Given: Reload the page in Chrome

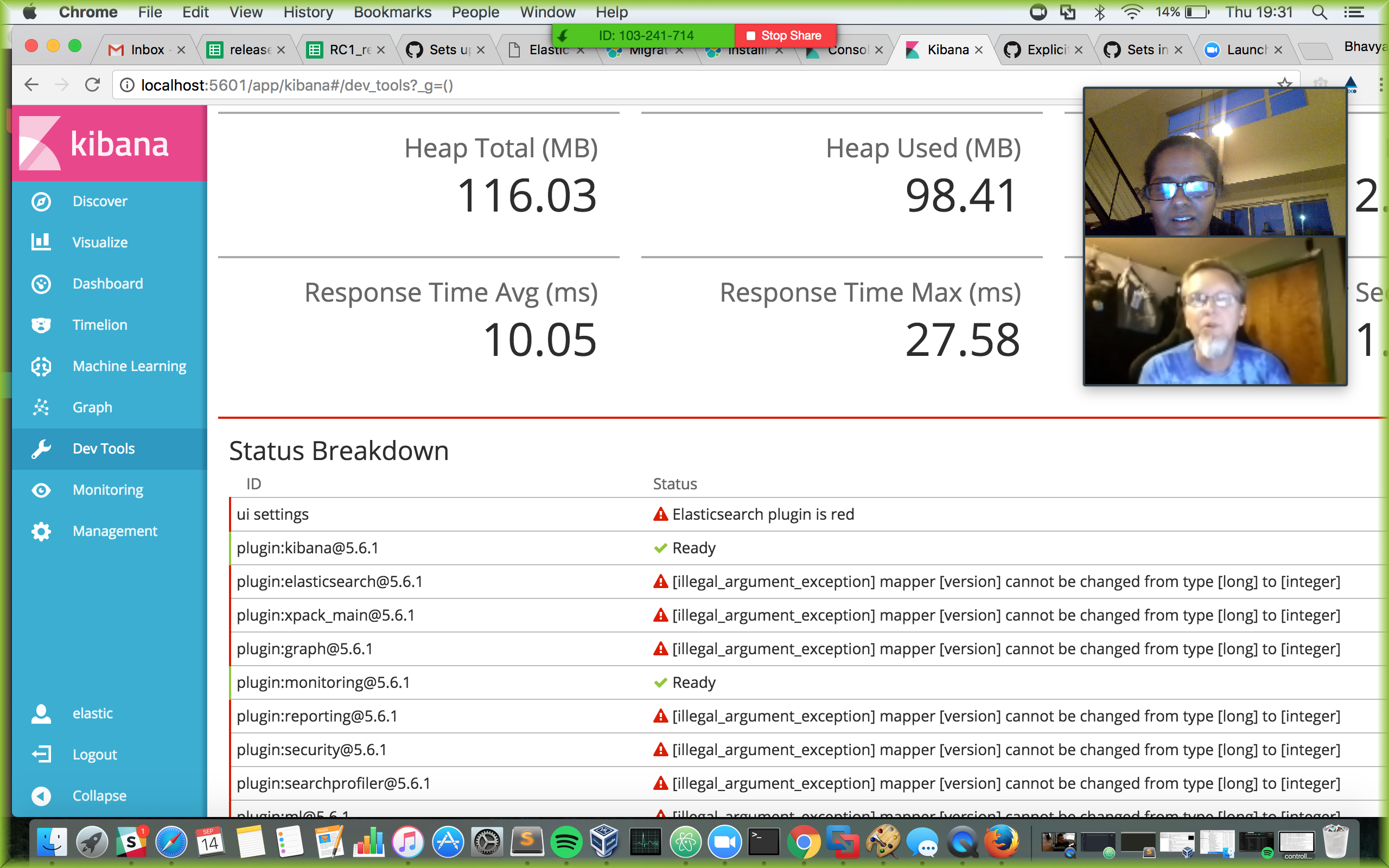Looking at the screenshot, I should point(92,85).
